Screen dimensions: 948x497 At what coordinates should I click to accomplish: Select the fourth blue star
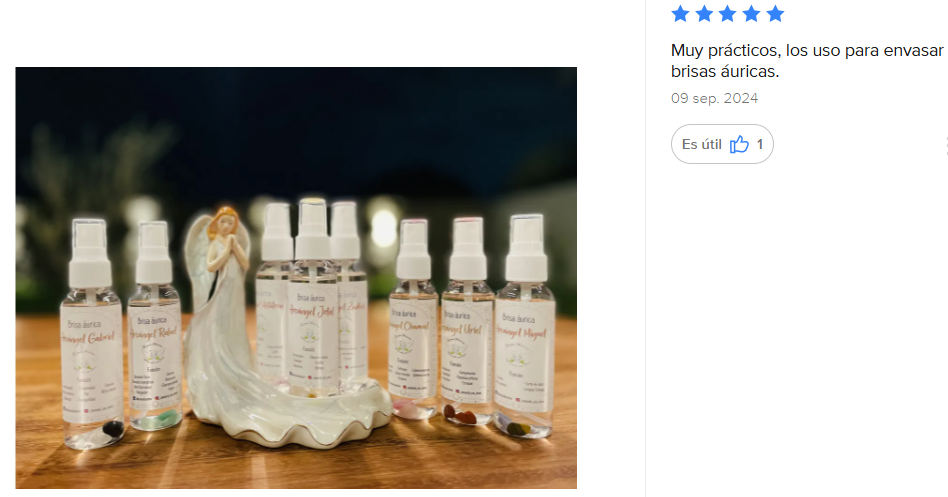click(751, 14)
